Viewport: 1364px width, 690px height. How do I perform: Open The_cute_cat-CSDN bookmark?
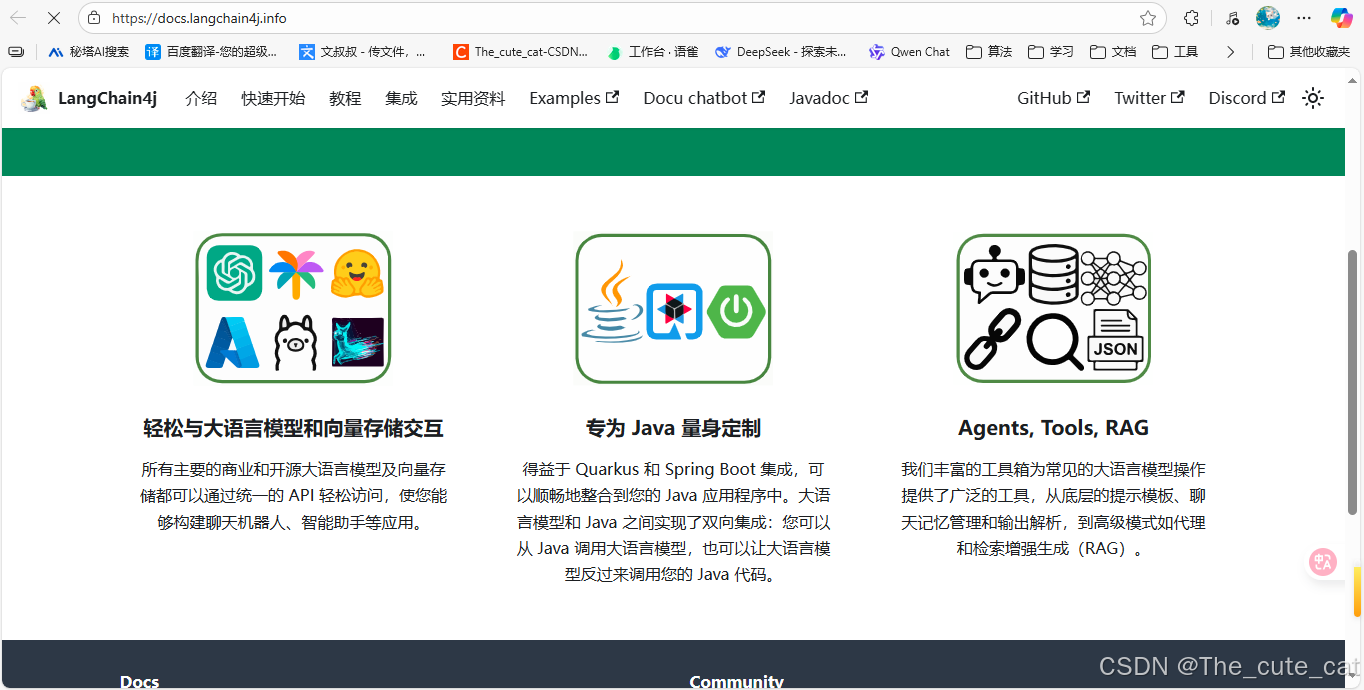(x=520, y=52)
